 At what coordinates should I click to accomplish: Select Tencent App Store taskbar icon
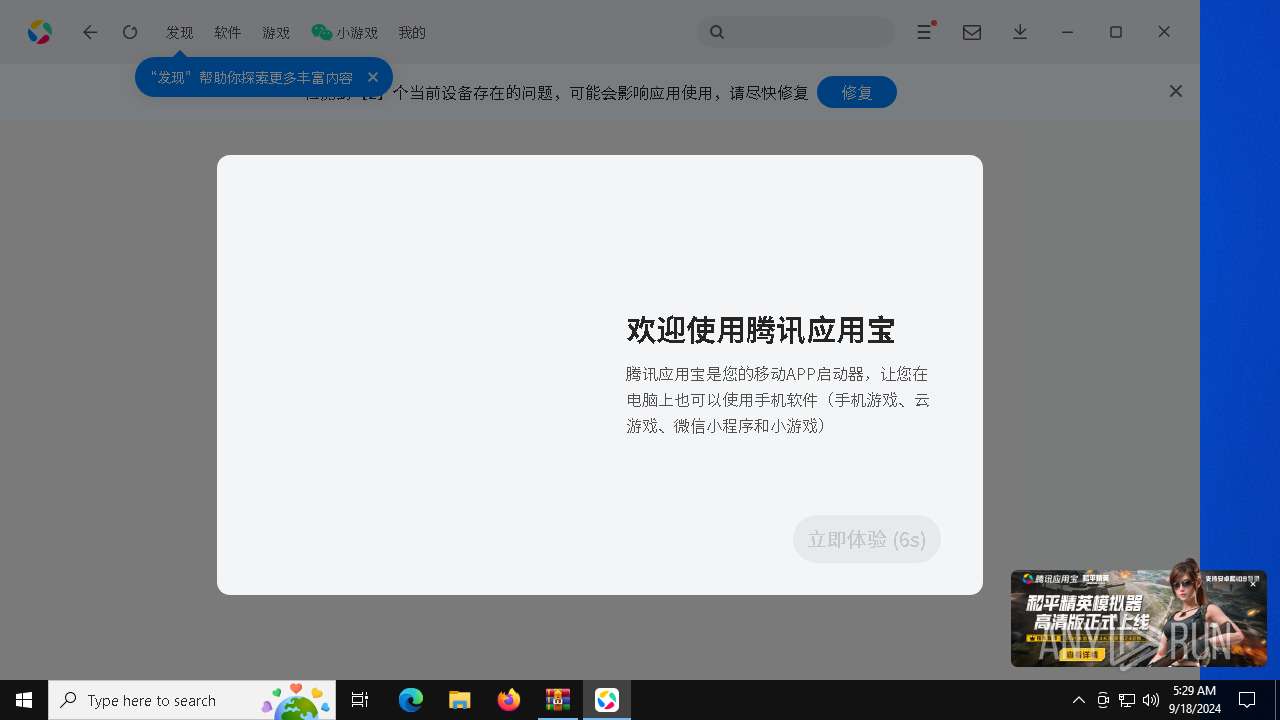tap(607, 700)
